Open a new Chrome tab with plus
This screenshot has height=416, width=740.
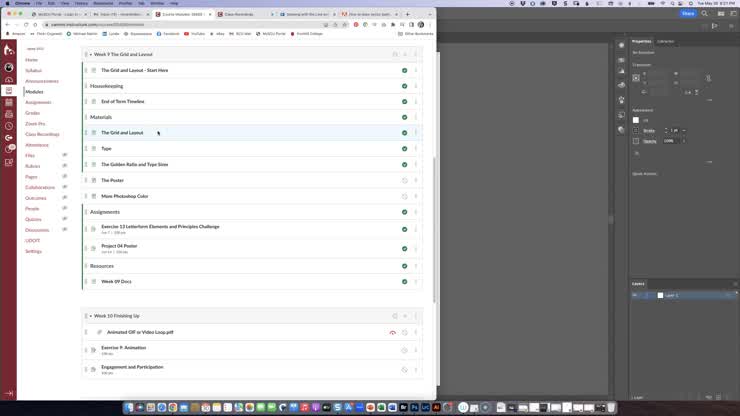[407, 14]
